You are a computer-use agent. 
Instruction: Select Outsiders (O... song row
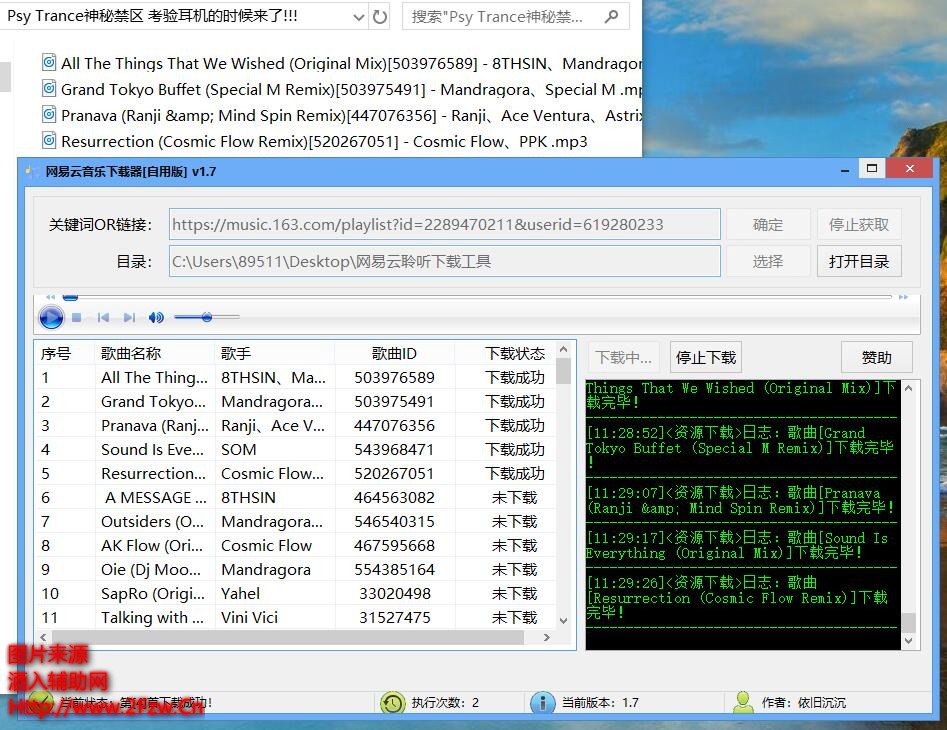pos(295,521)
